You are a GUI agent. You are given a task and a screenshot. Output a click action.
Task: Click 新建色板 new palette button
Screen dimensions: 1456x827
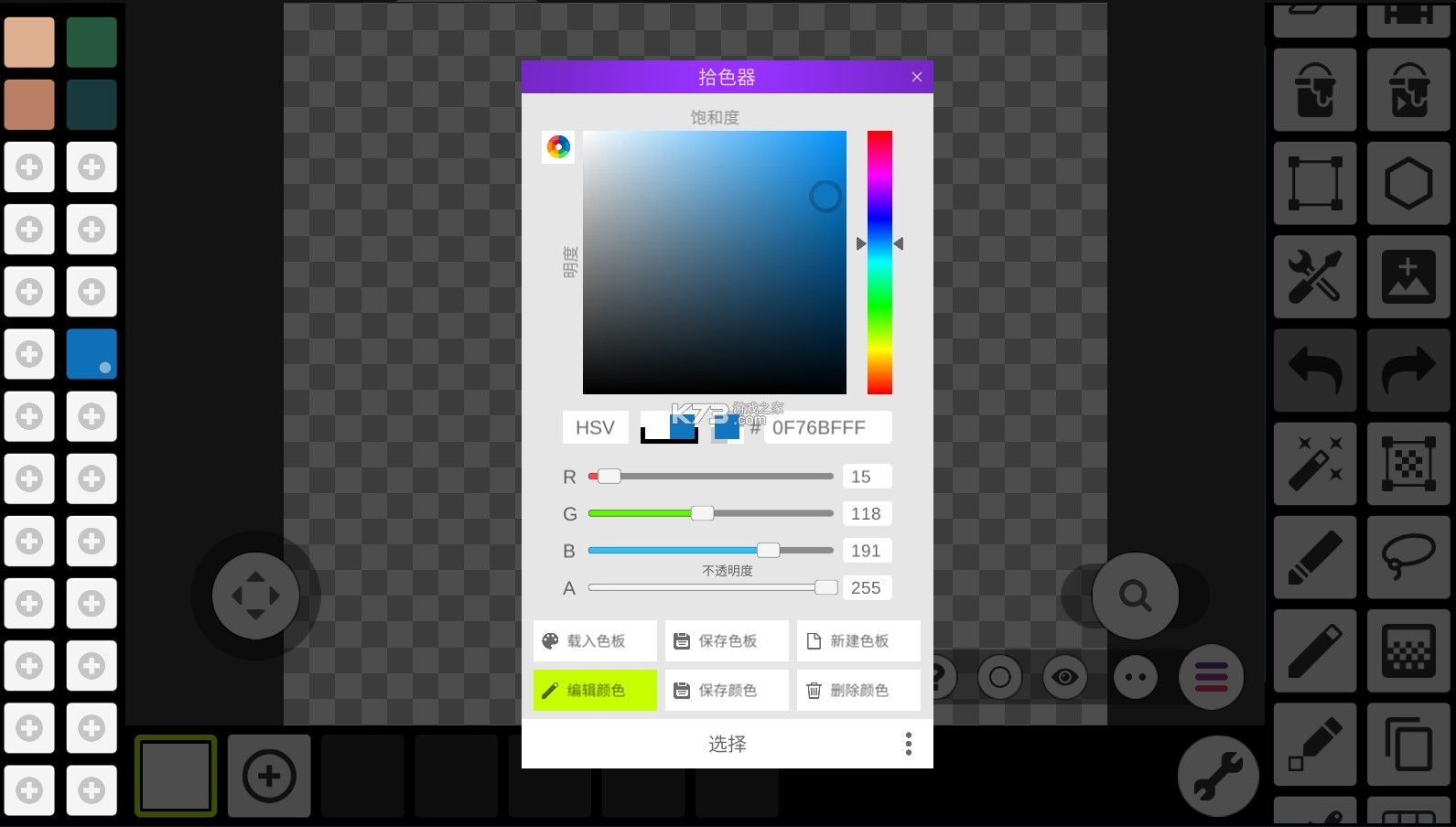point(858,641)
